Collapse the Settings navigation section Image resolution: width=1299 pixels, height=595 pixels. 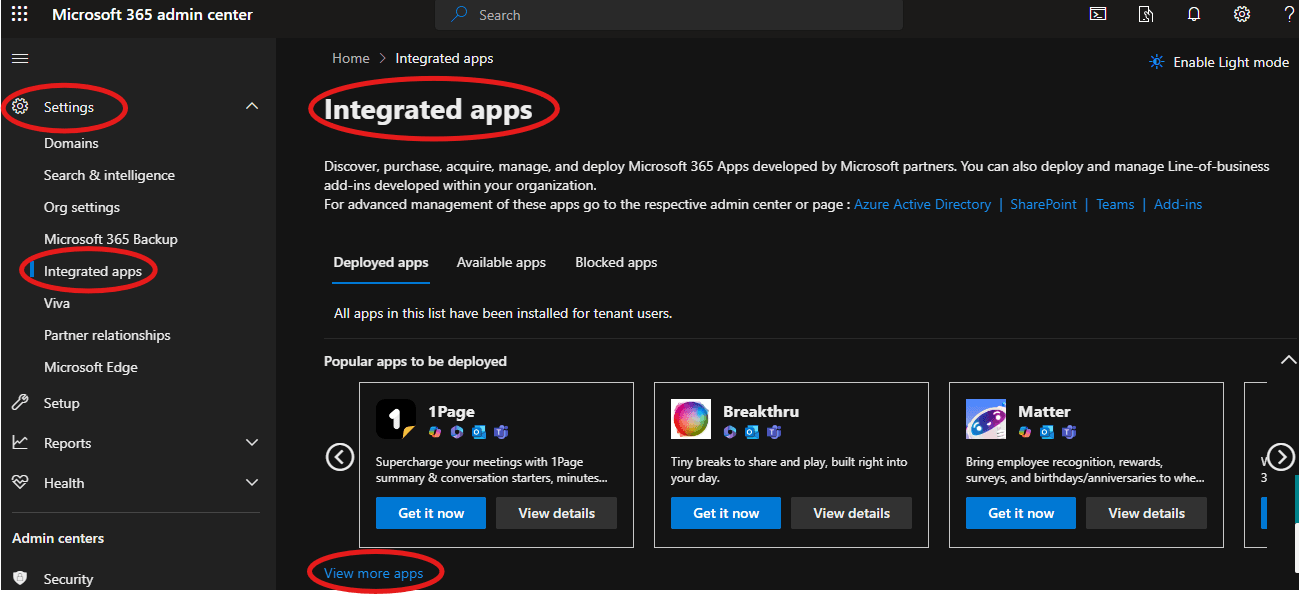(x=252, y=107)
